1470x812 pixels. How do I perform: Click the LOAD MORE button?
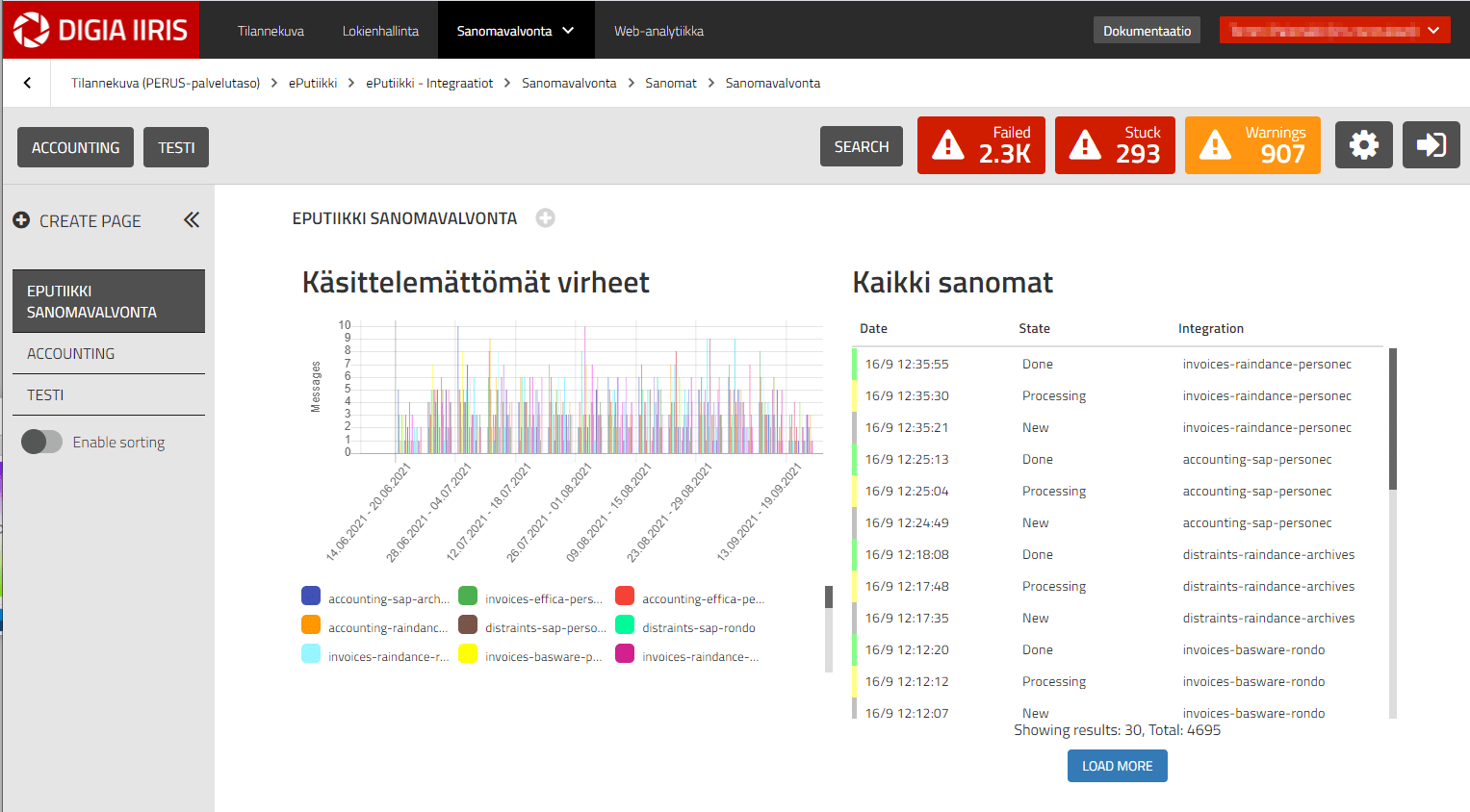[1117, 766]
